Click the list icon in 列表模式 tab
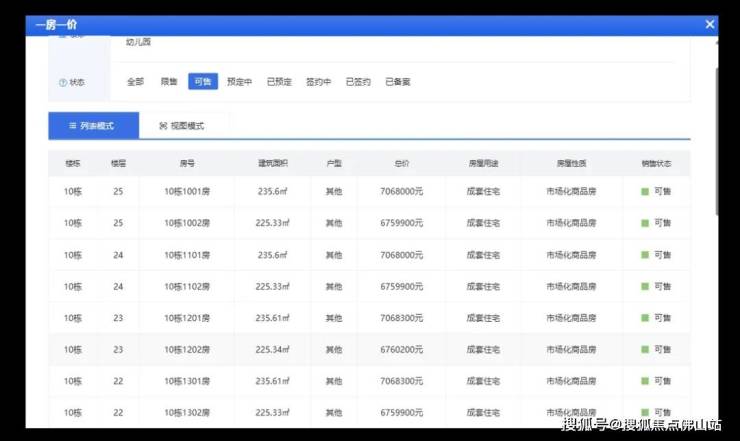Screen dimensions: 740x441 pyautogui.click(x=73, y=126)
